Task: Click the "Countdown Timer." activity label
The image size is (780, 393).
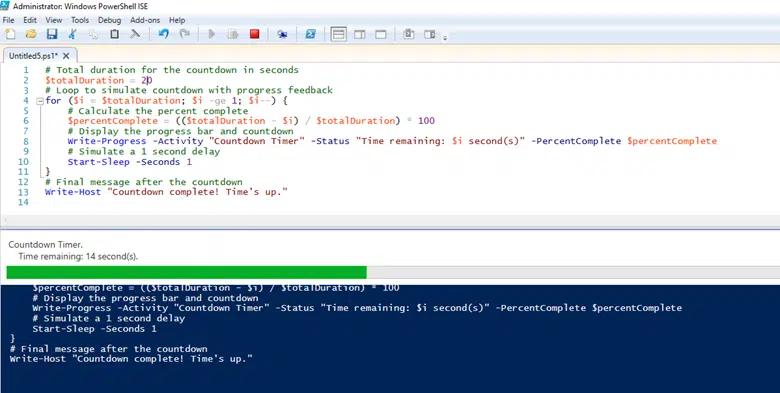Action: (x=45, y=245)
